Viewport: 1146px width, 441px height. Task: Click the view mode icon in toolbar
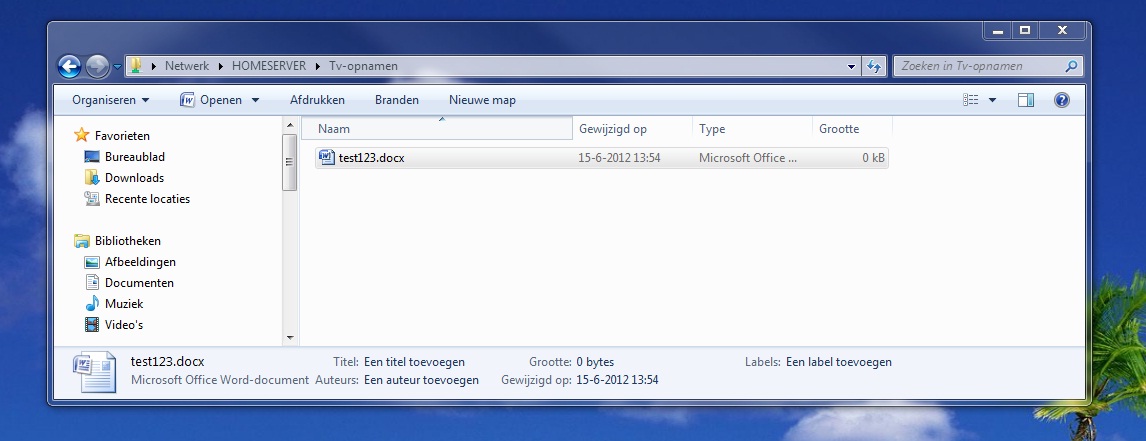coord(970,100)
